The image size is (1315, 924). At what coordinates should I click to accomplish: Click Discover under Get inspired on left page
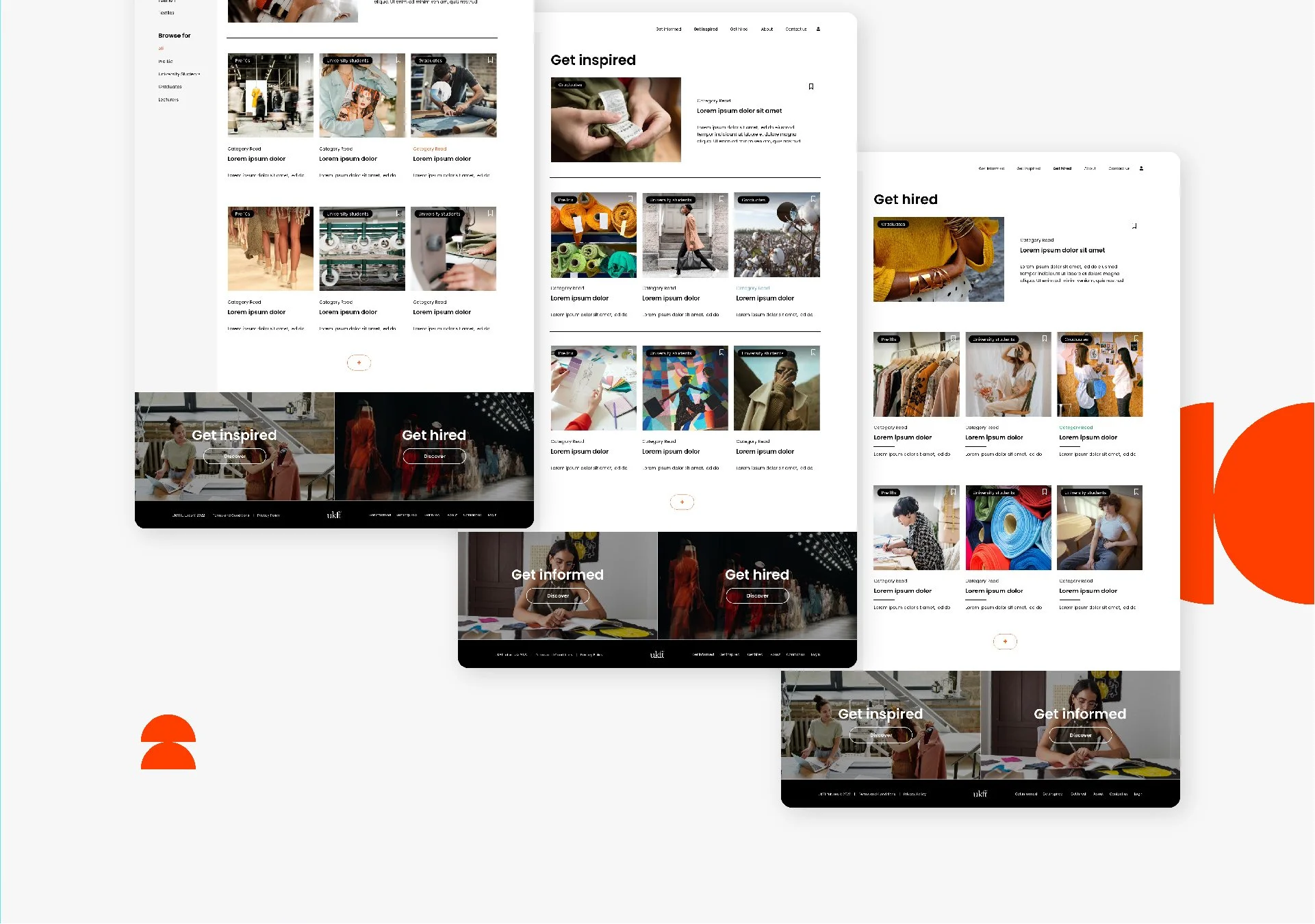[235, 457]
